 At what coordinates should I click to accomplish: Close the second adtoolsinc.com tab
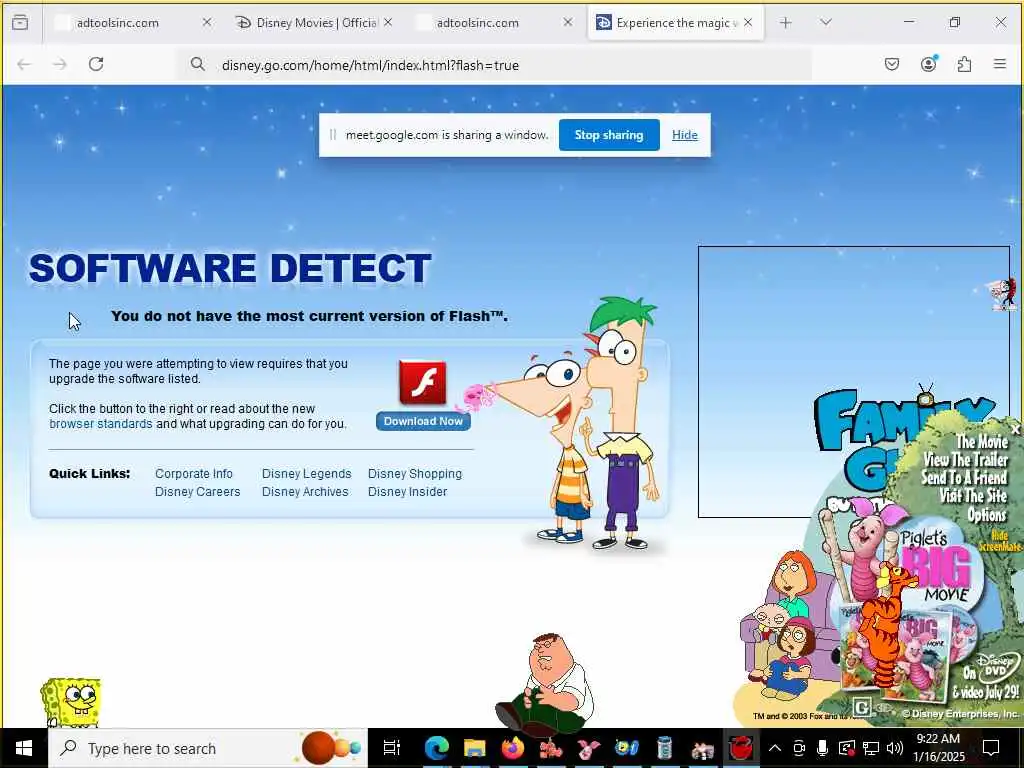point(568,22)
